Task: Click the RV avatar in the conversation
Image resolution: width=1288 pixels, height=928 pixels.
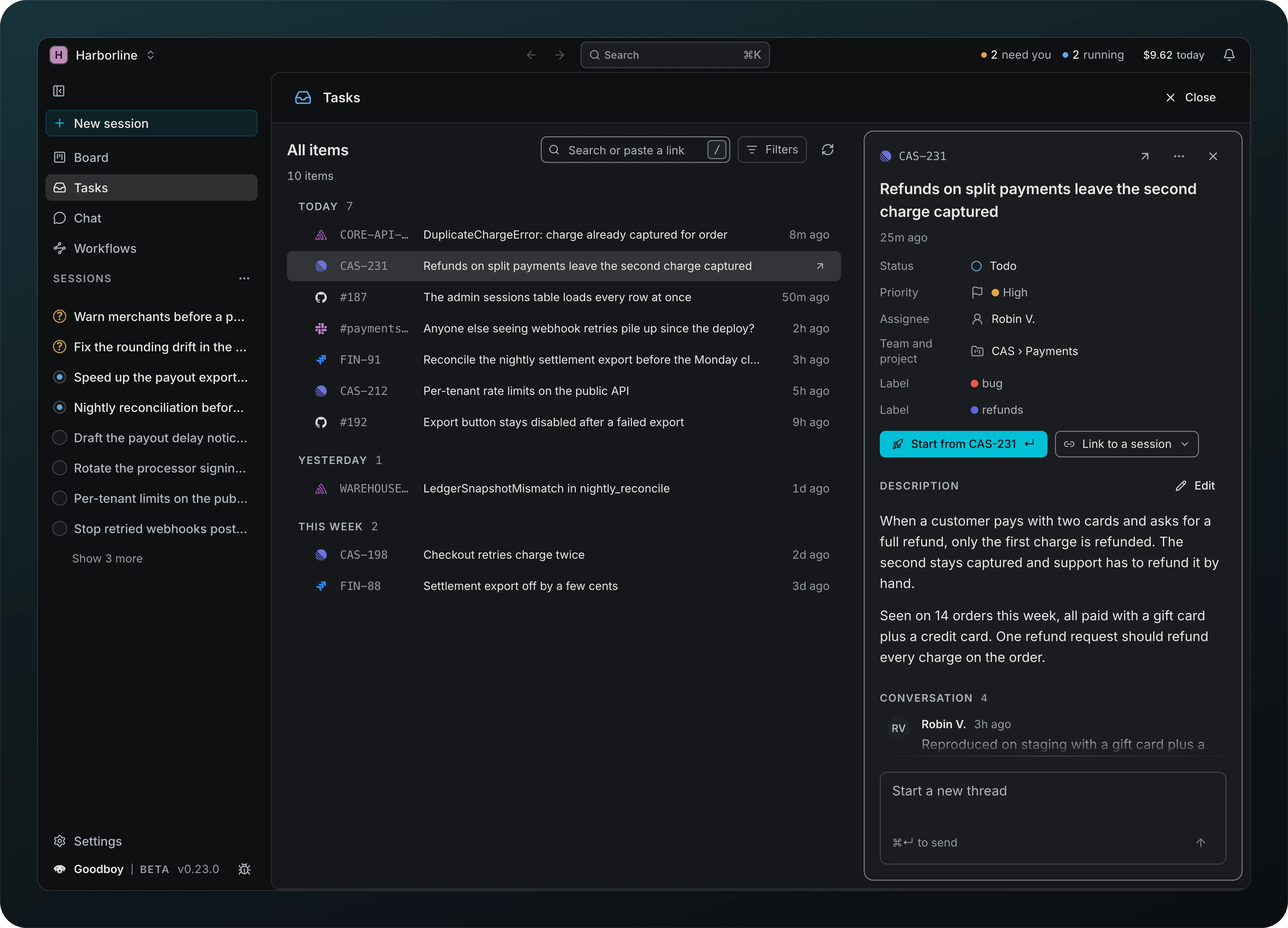Action: tap(898, 728)
